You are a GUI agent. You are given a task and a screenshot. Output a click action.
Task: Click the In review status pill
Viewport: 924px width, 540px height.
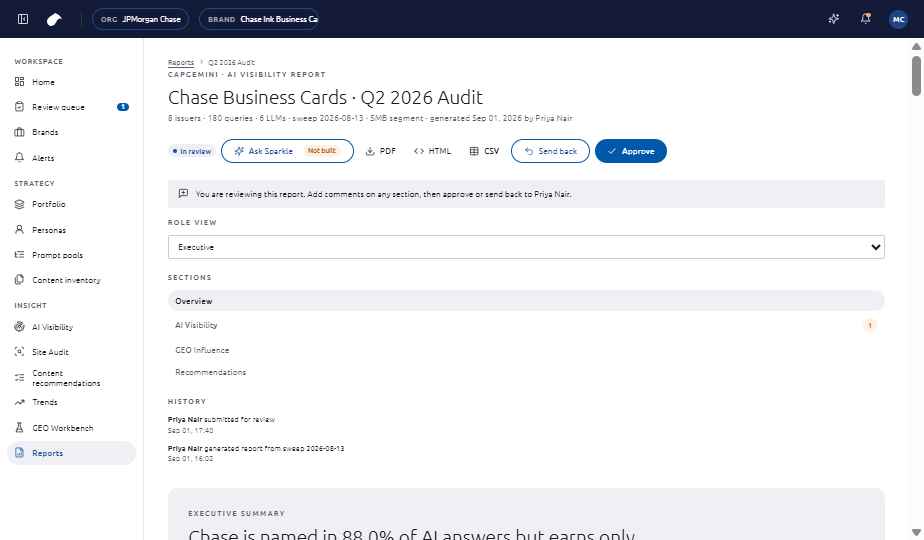point(192,152)
